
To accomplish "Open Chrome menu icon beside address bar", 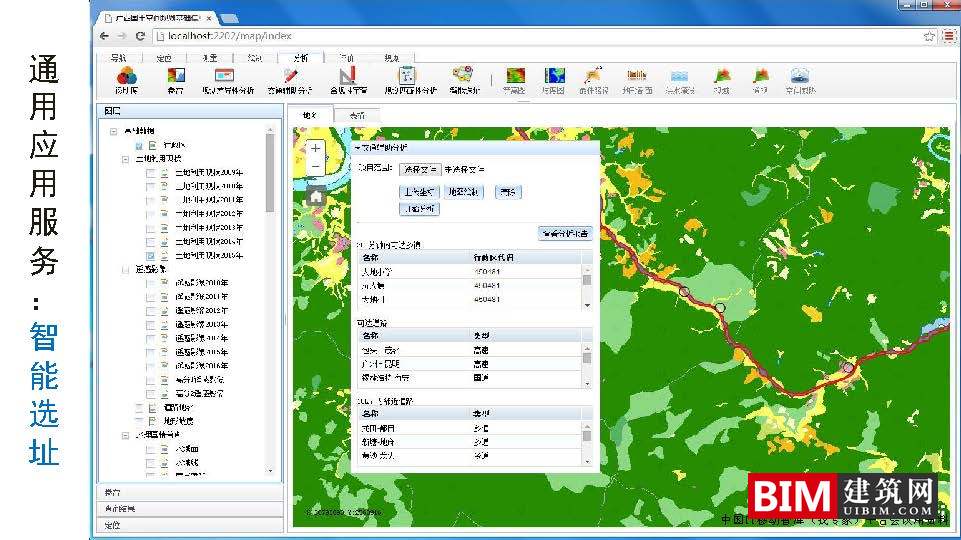I will point(948,35).
